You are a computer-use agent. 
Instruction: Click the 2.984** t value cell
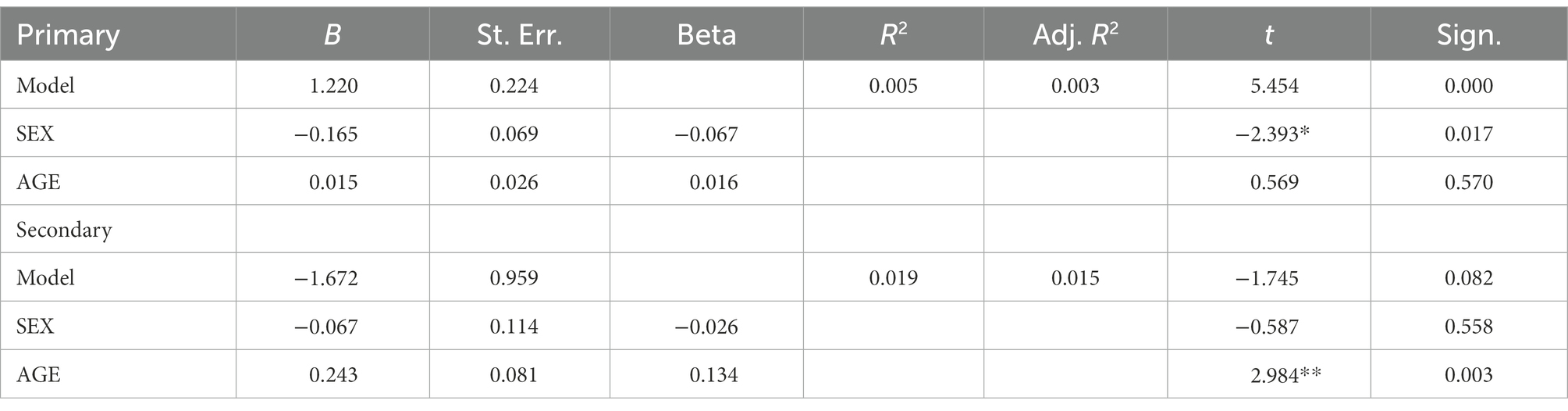pyautogui.click(x=1285, y=374)
